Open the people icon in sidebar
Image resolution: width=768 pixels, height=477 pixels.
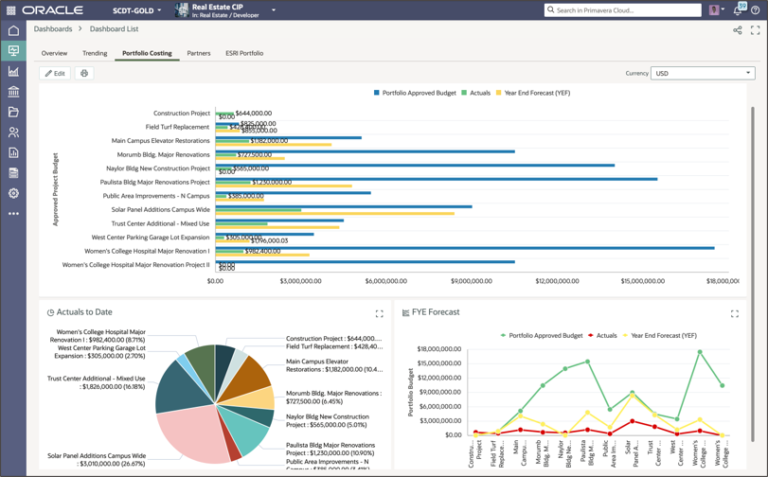[x=13, y=132]
